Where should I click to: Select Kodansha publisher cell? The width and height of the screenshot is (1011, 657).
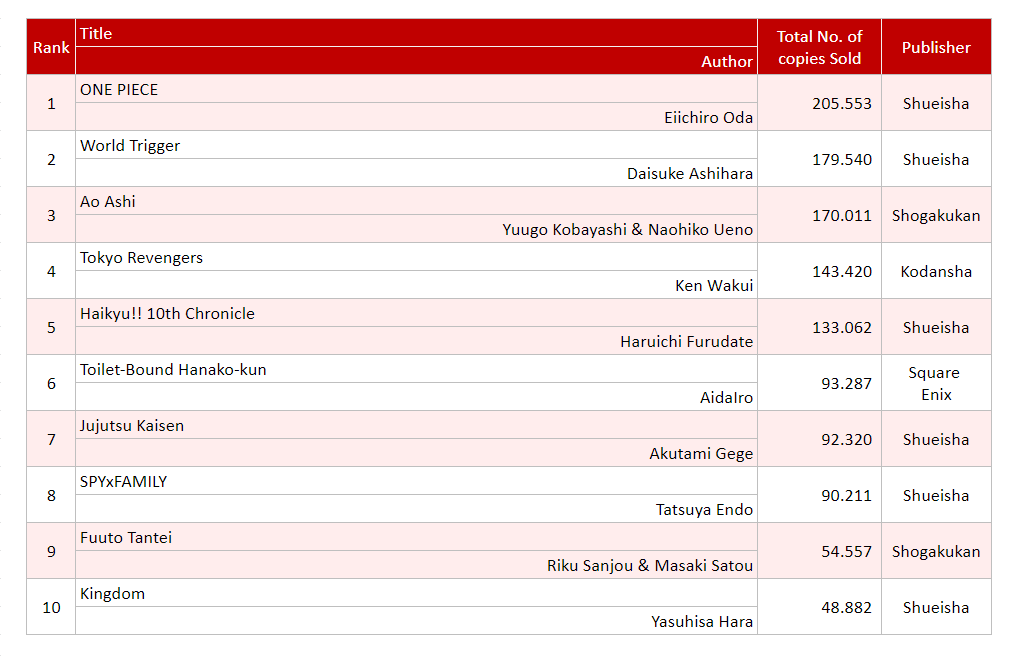coord(936,271)
